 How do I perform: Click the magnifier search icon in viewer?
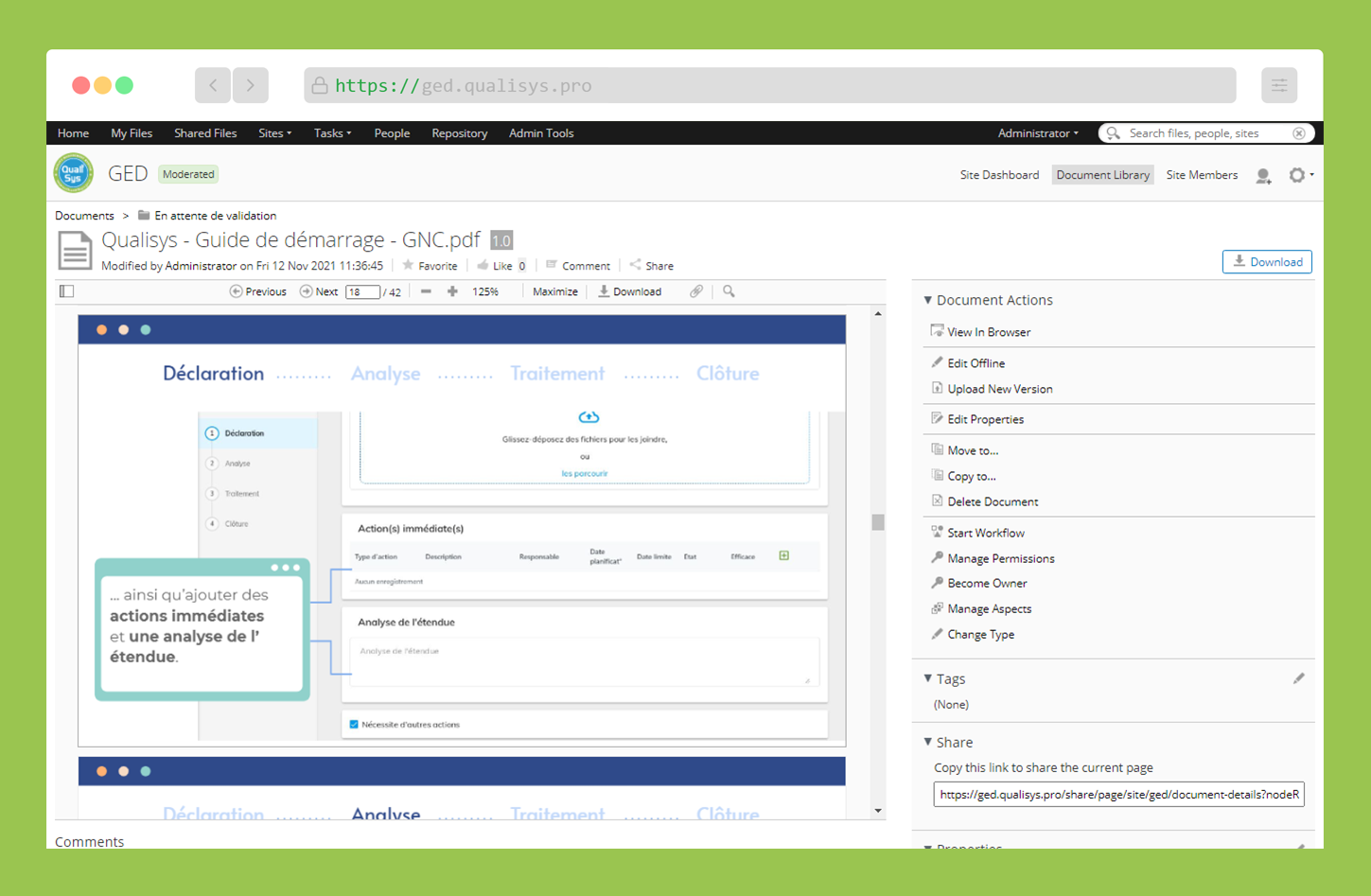click(729, 291)
